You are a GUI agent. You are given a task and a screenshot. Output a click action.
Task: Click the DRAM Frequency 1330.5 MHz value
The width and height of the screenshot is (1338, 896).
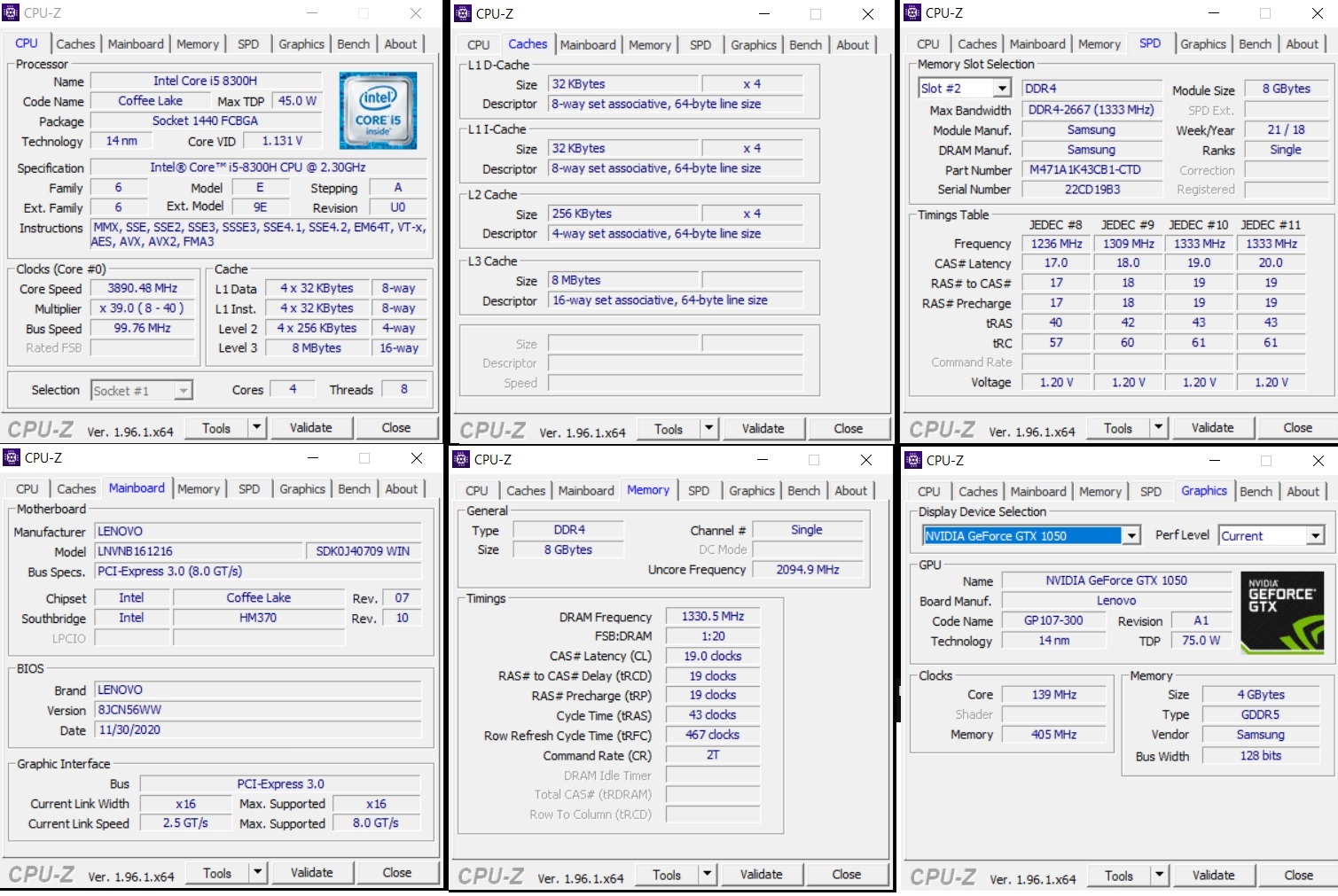pyautogui.click(x=713, y=616)
